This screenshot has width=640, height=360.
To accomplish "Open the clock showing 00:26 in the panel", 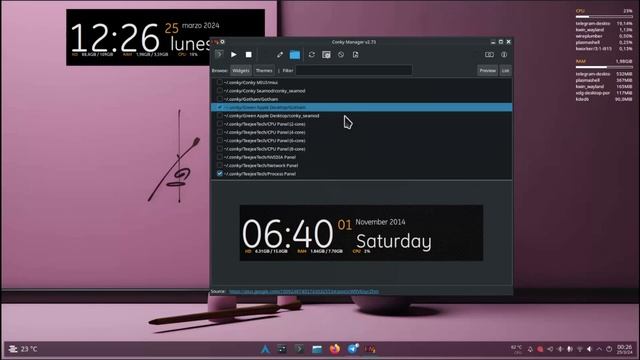I will coord(624,349).
